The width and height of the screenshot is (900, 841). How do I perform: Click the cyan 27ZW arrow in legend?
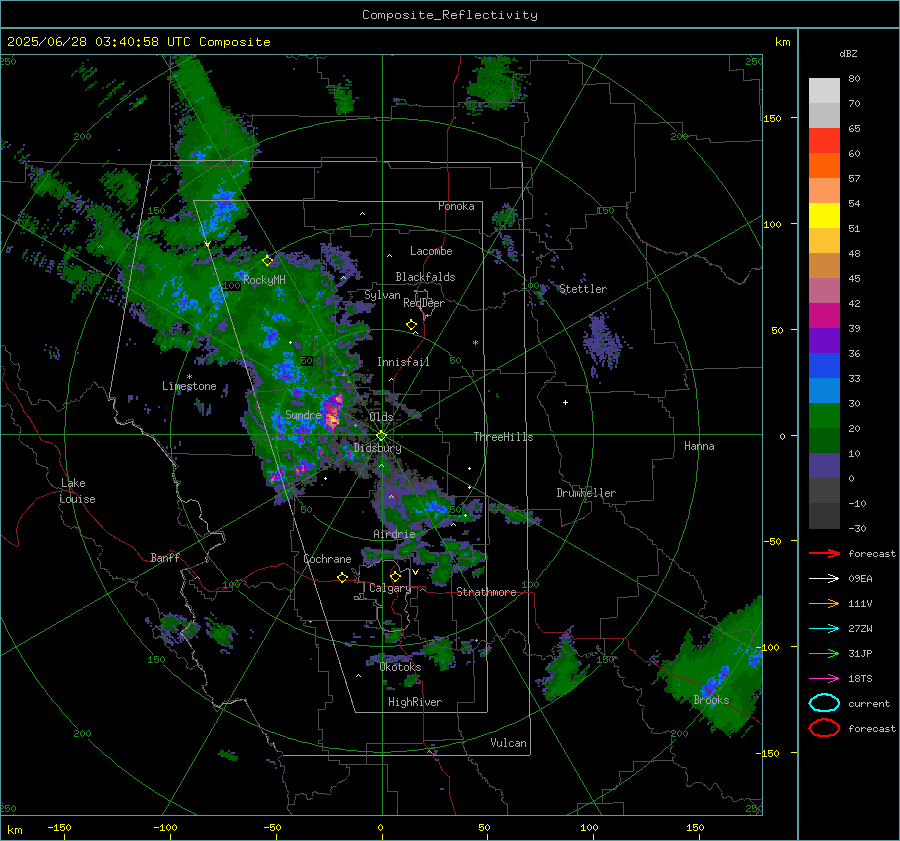point(824,629)
